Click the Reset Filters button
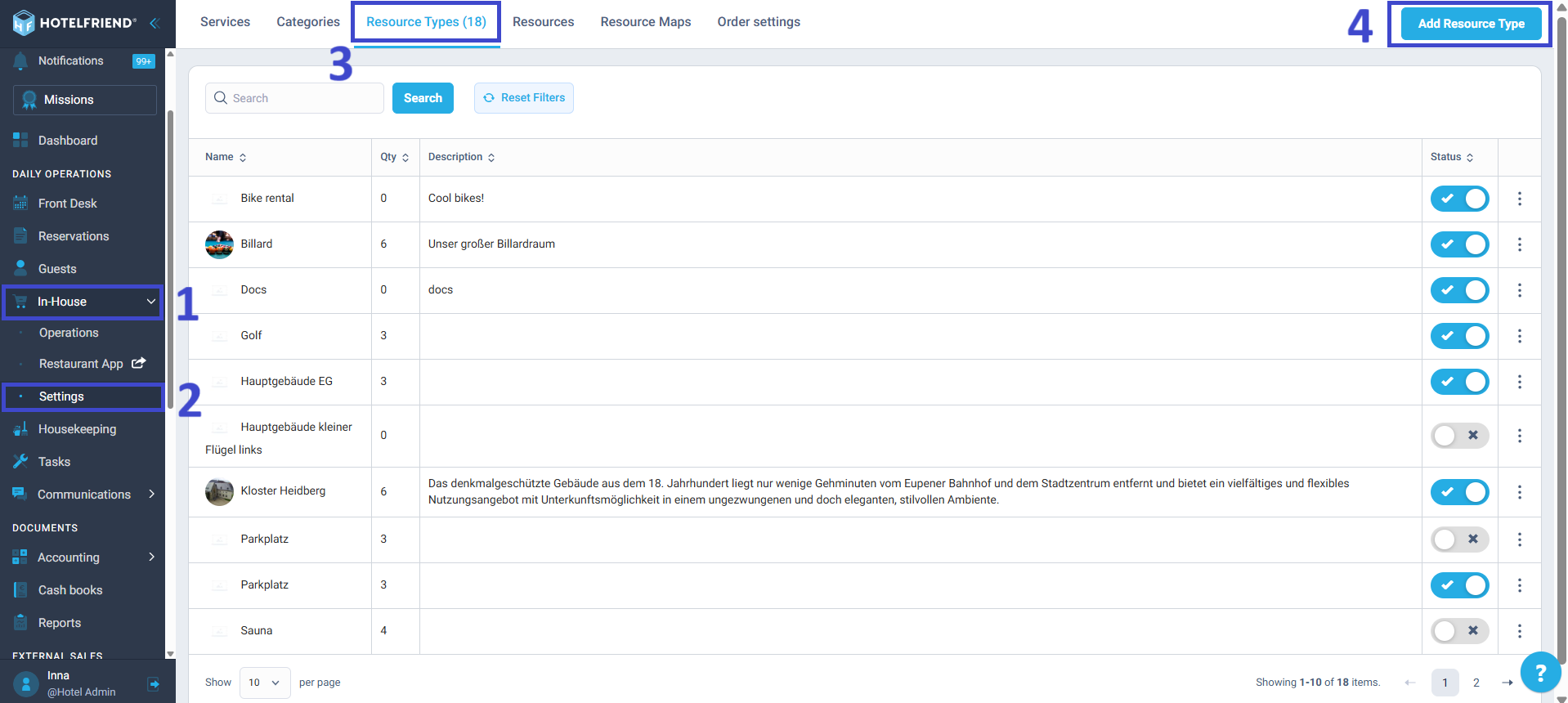Viewport: 1568px width, 703px height. click(x=524, y=98)
